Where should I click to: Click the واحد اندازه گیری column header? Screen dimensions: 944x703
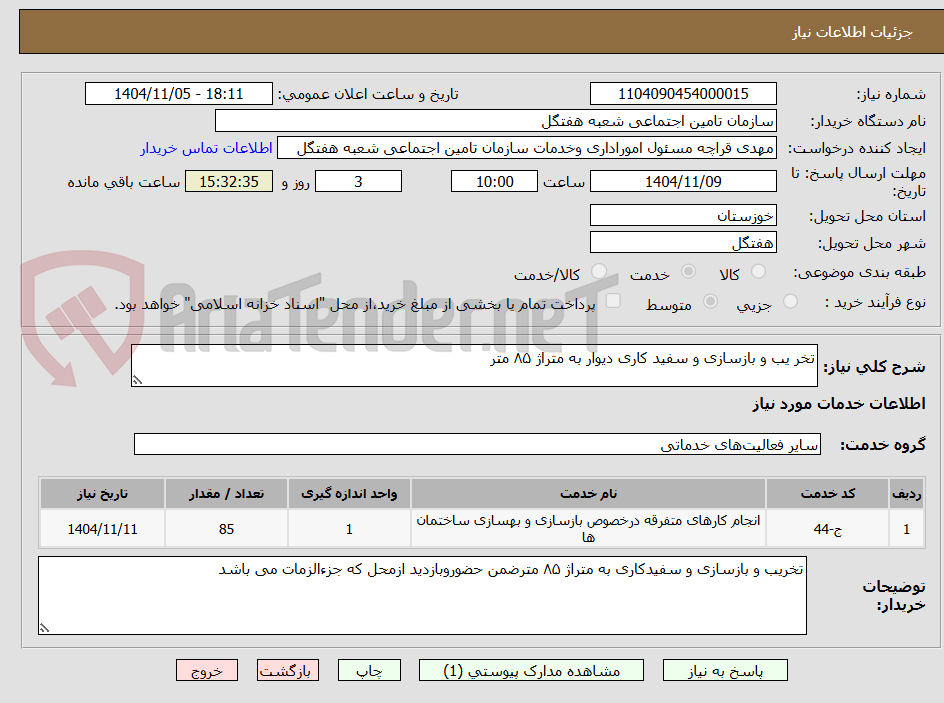tap(349, 494)
